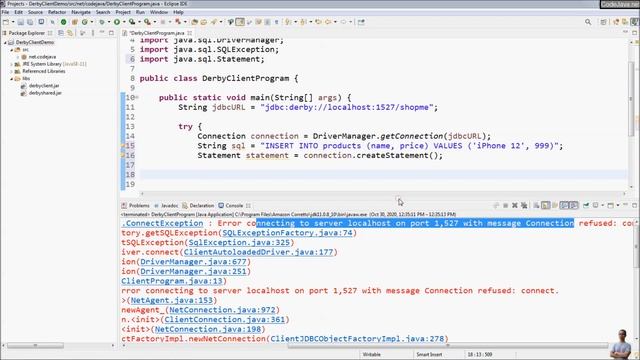640x360 pixels.
Task: Toggle the highlighted Word Wrap editor button
Action: [x=240, y=22]
